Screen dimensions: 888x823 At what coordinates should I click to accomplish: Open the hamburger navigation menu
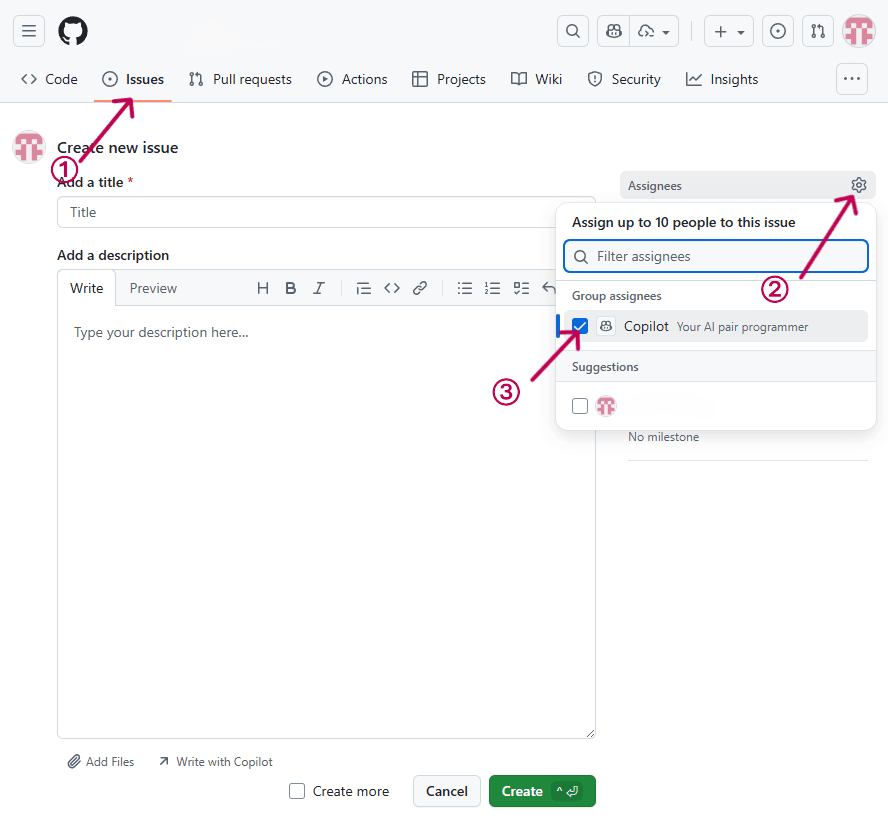click(x=29, y=31)
